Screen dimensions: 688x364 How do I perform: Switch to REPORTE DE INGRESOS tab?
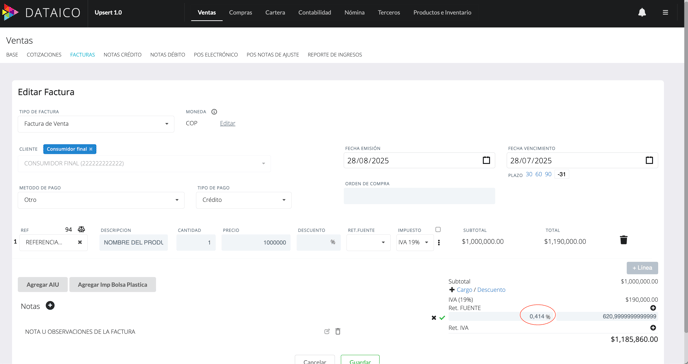tap(335, 55)
